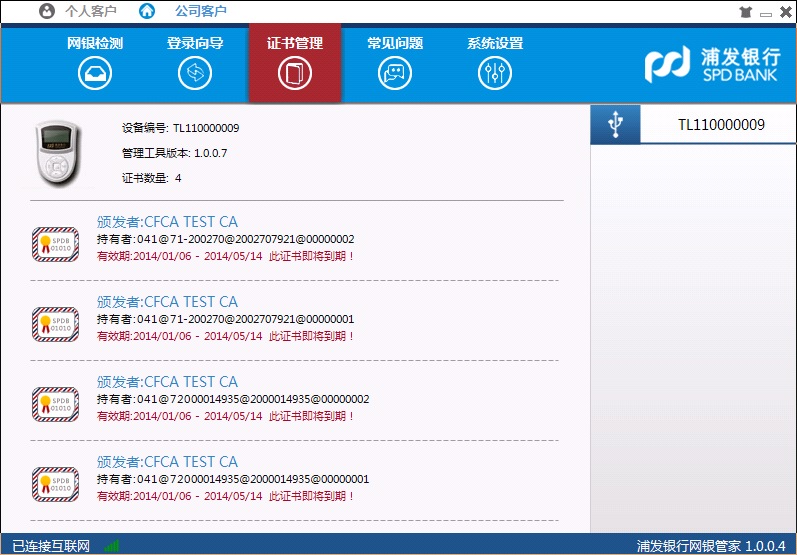797x555 pixels.
Task: Click the first certificate's stamp icon
Action: click(55, 243)
